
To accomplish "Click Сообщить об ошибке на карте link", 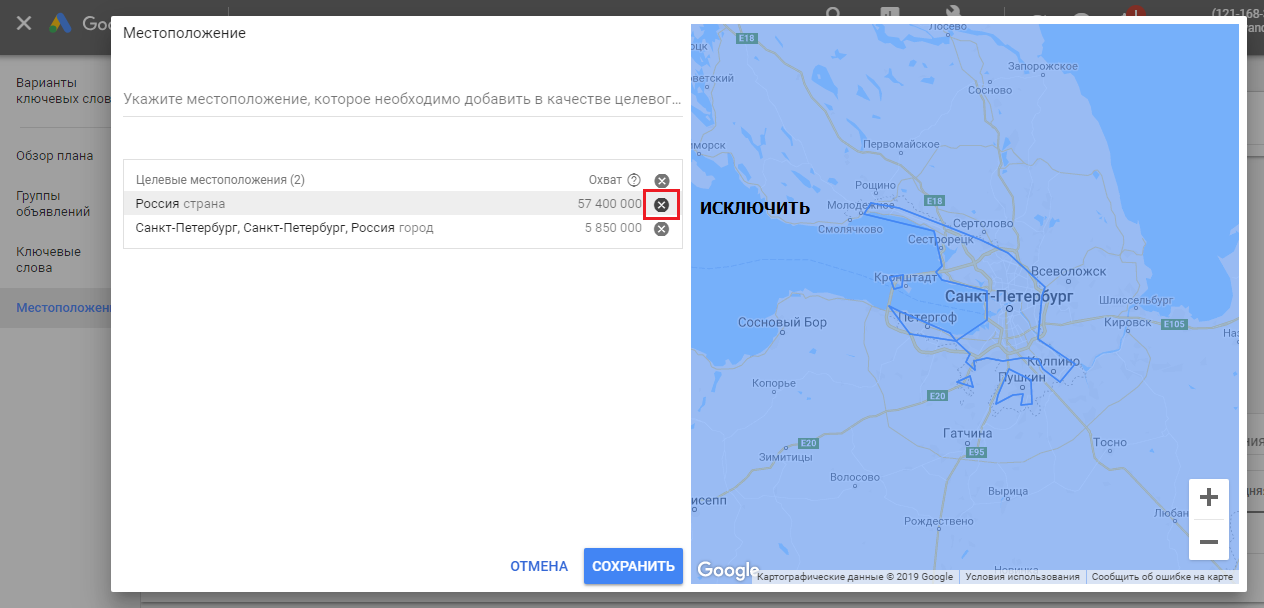I will pos(1162,577).
